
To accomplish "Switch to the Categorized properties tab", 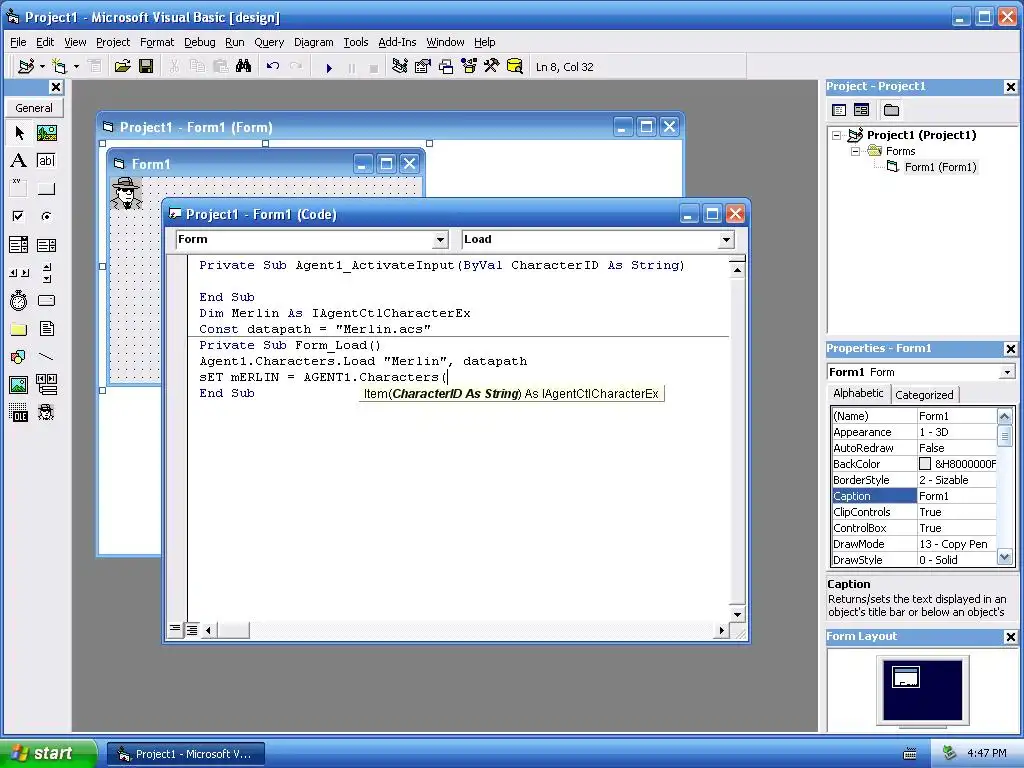I will pyautogui.click(x=924, y=394).
